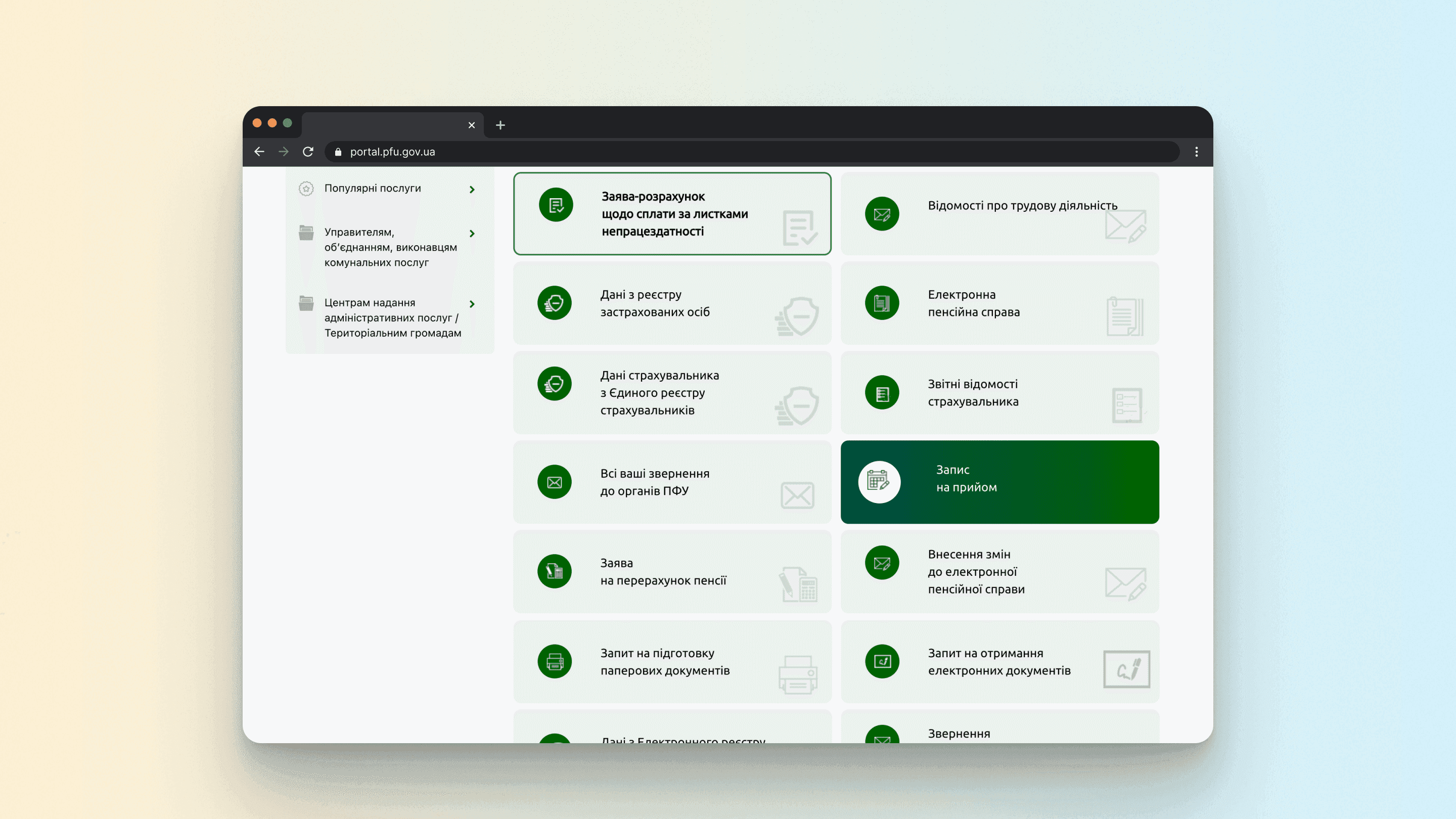1456x819 pixels.
Task: Click the document icon on Електронна пенсійна справа
Action: tap(882, 302)
